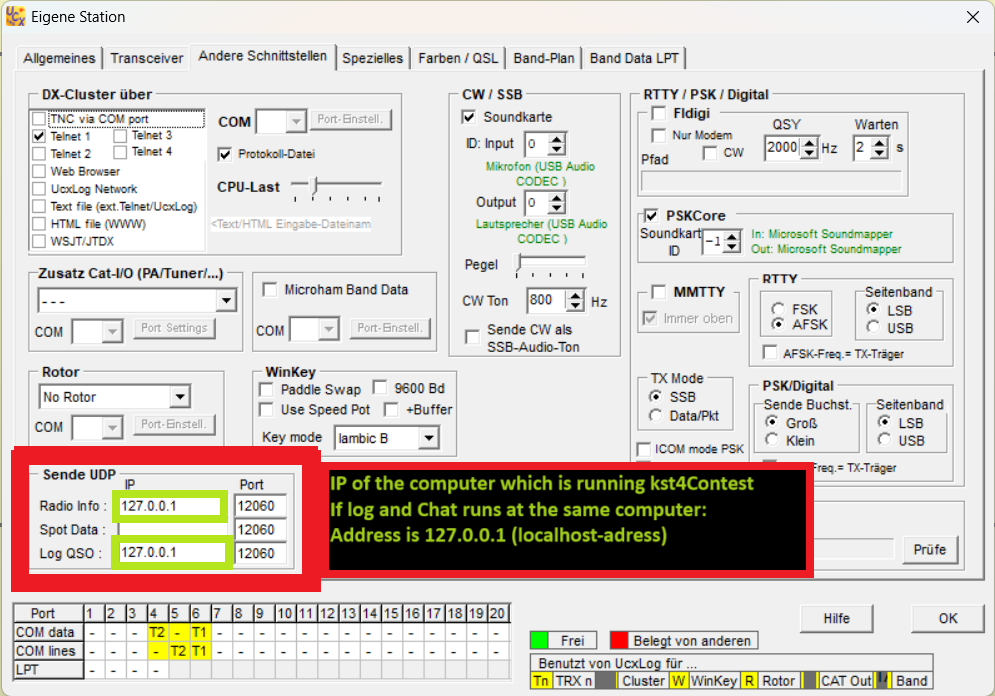Viewport: 995px width, 696px height.
Task: Adjust the CPU-Last slider
Action: [316, 186]
